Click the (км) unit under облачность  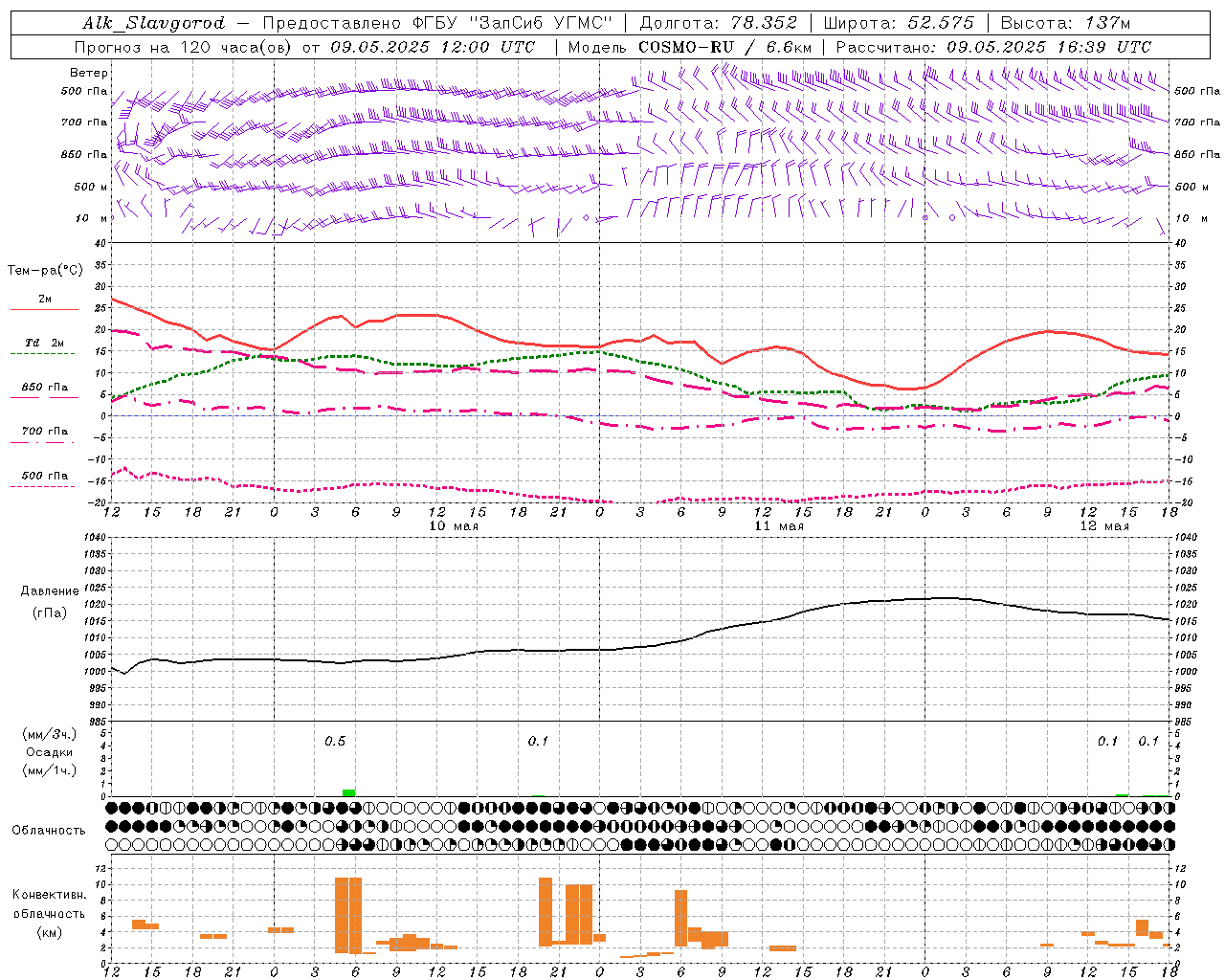50,932
